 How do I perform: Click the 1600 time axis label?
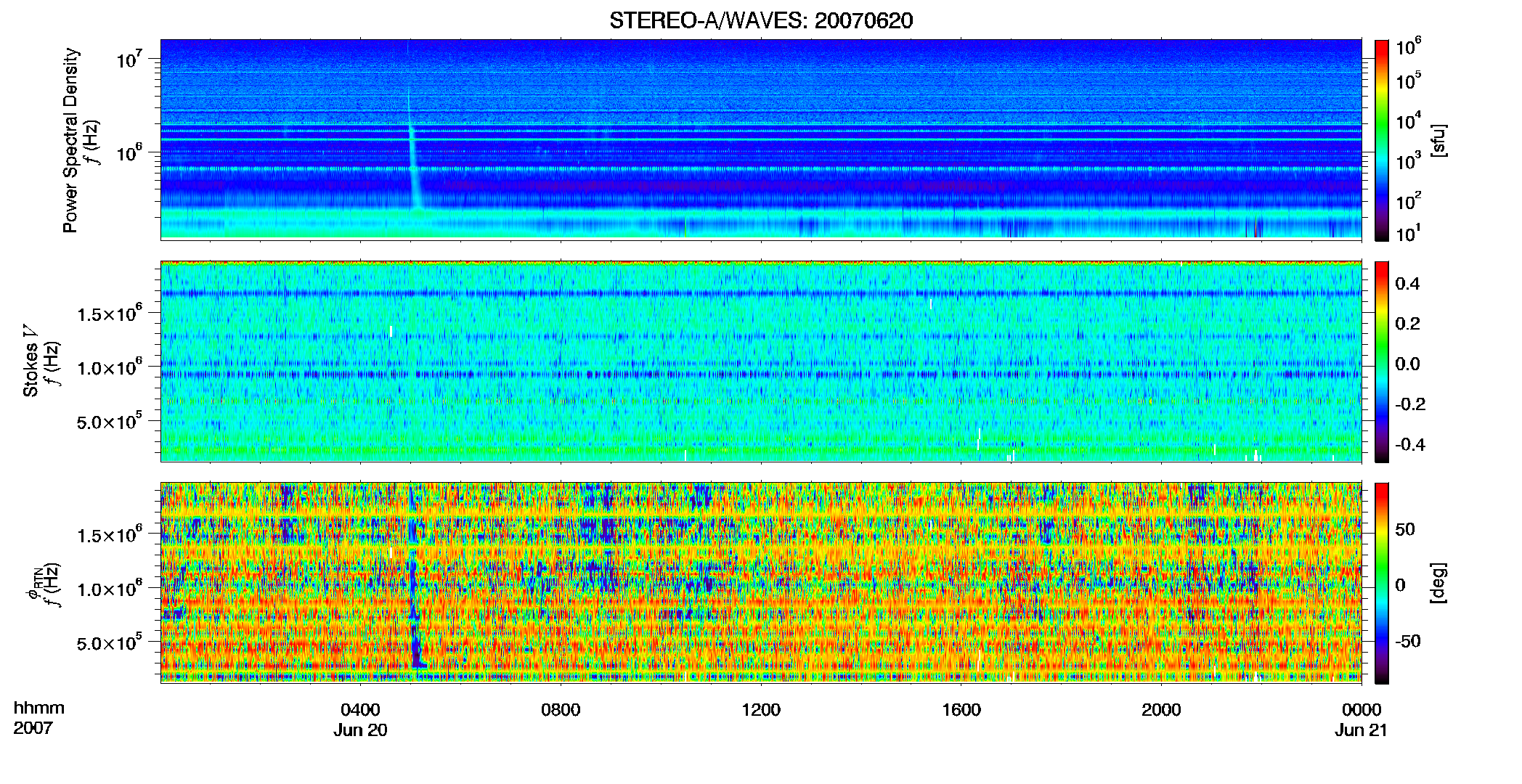961,710
